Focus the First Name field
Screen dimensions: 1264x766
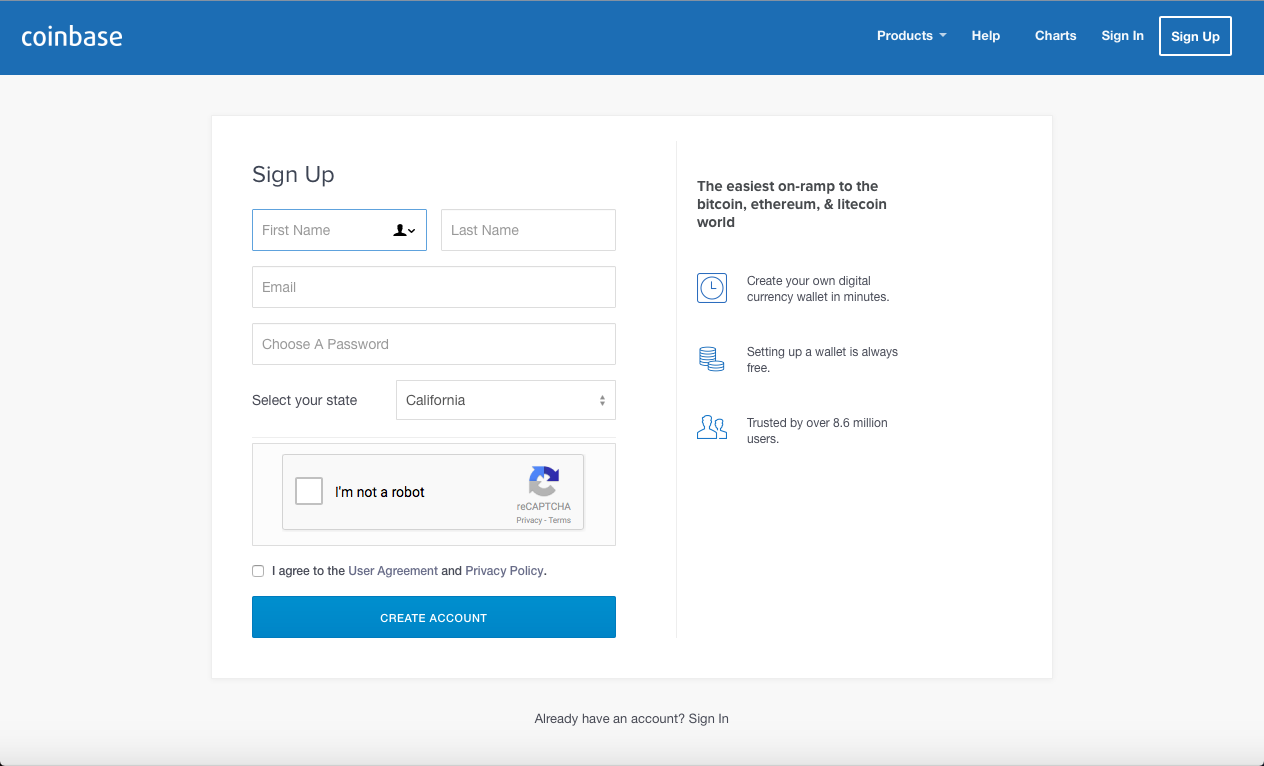[x=339, y=230]
